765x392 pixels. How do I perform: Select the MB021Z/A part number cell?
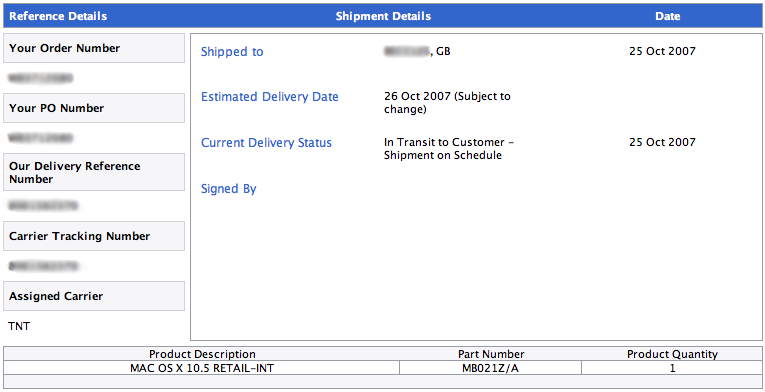490,368
